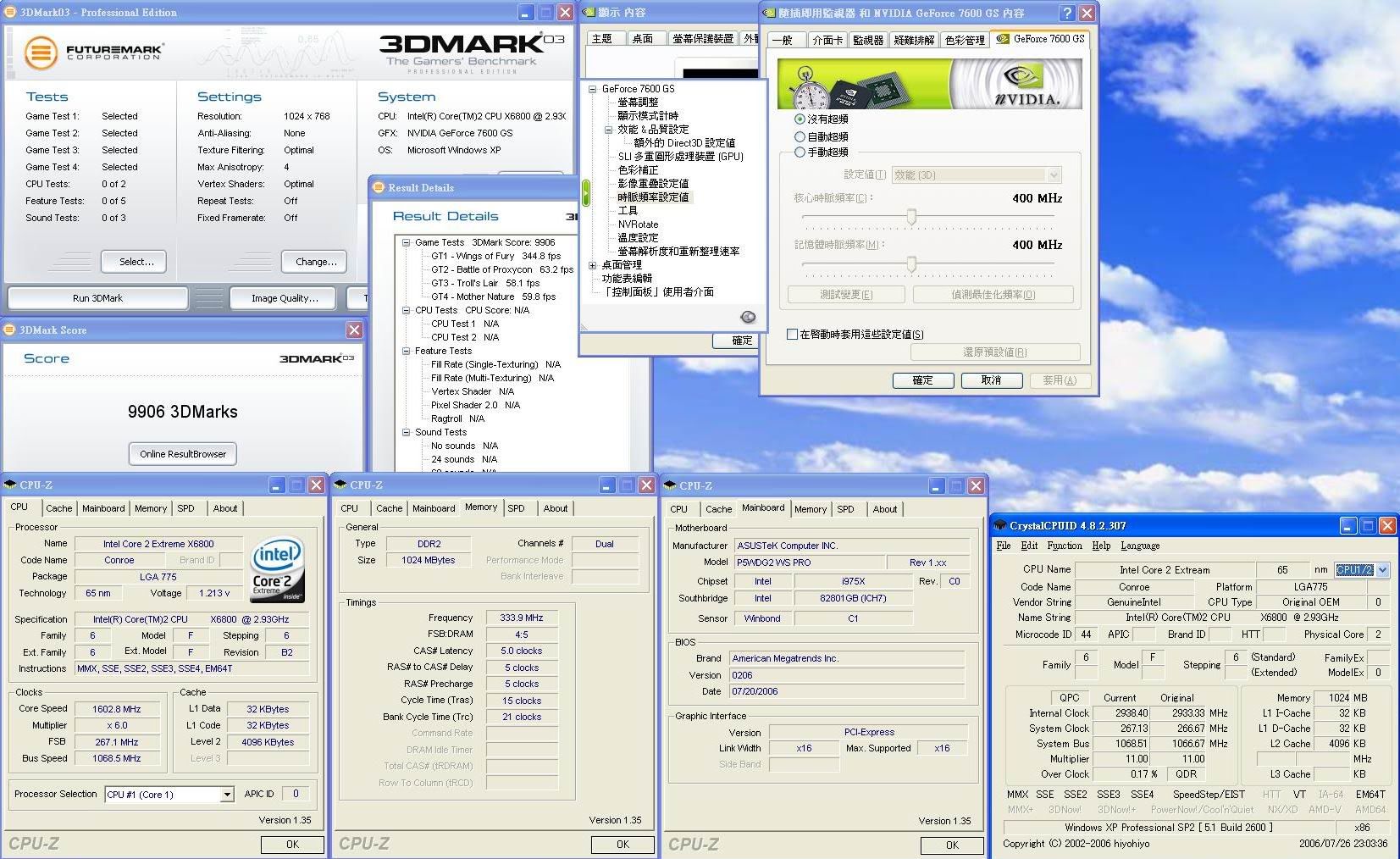This screenshot has width=1400, height=859.
Task: Click the ? help button in NVIDIA dialog
Action: click(1067, 13)
